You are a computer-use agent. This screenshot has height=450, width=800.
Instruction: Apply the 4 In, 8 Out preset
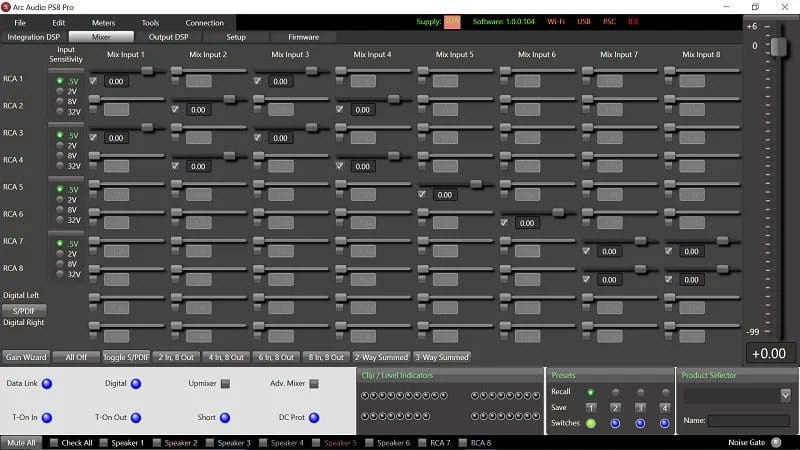(x=226, y=357)
